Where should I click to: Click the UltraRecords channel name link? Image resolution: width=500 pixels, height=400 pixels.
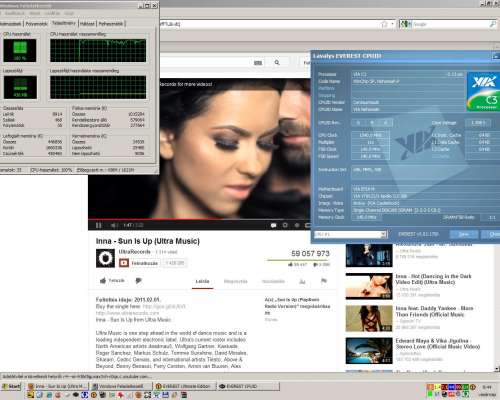[x=135, y=252]
